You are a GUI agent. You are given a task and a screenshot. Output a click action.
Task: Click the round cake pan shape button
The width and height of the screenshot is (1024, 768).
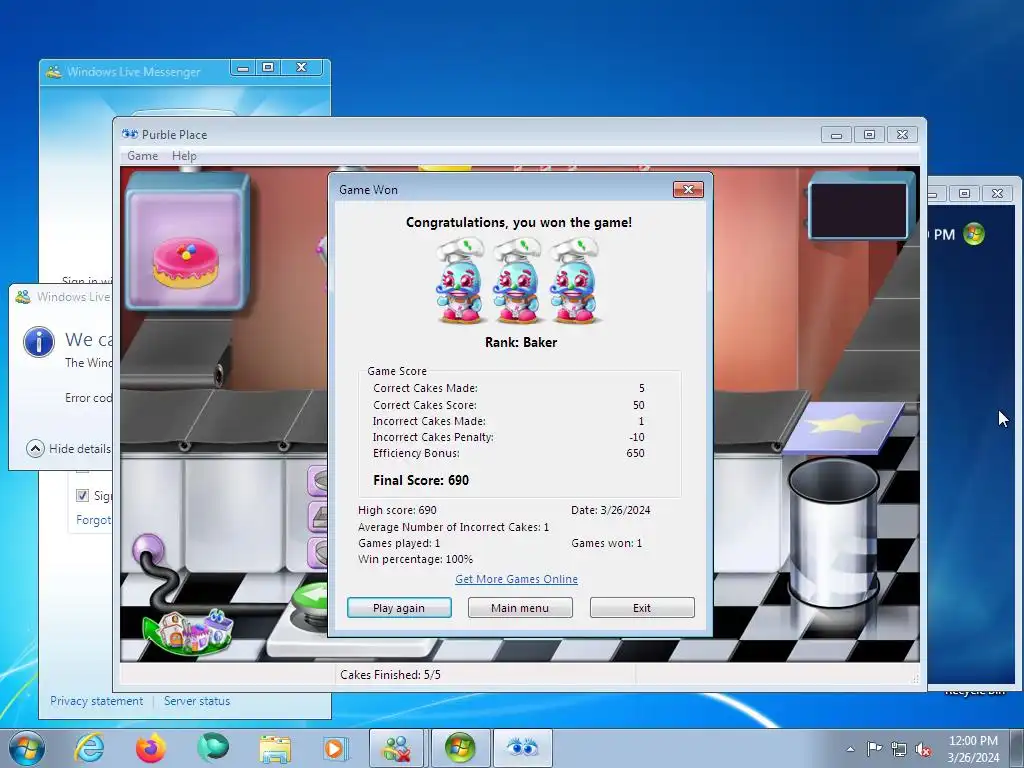[319, 481]
